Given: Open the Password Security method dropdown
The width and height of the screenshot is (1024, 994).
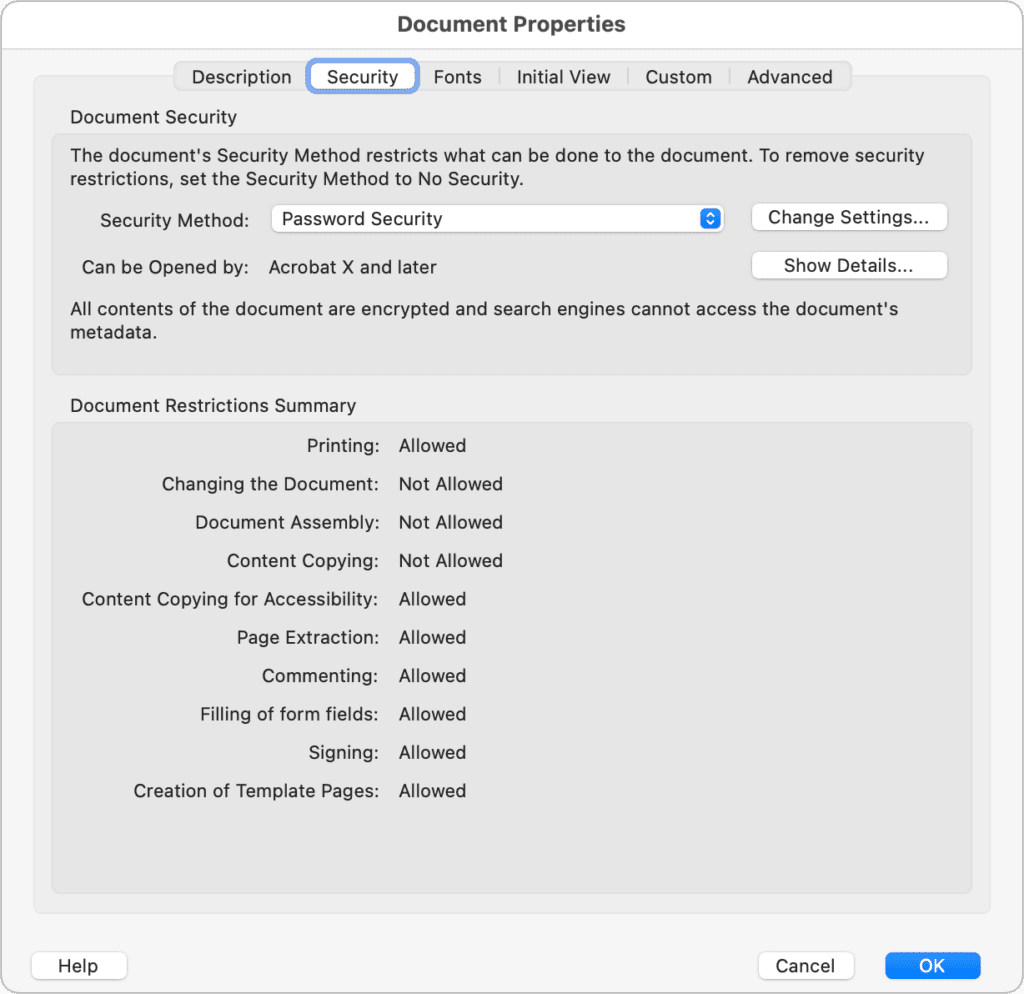Looking at the screenshot, I should pos(496,219).
